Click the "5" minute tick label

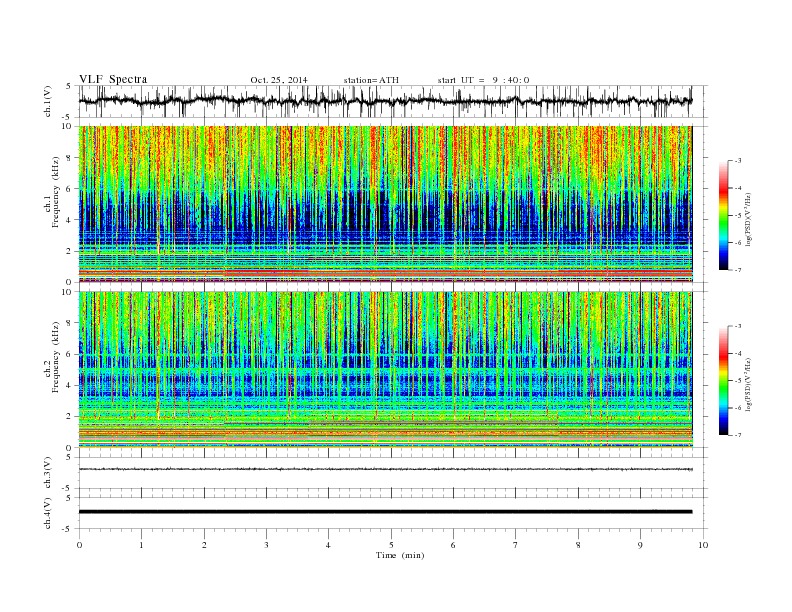point(391,545)
